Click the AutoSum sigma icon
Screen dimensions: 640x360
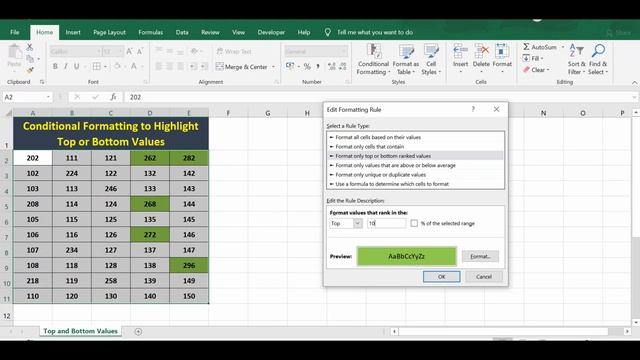[527, 47]
